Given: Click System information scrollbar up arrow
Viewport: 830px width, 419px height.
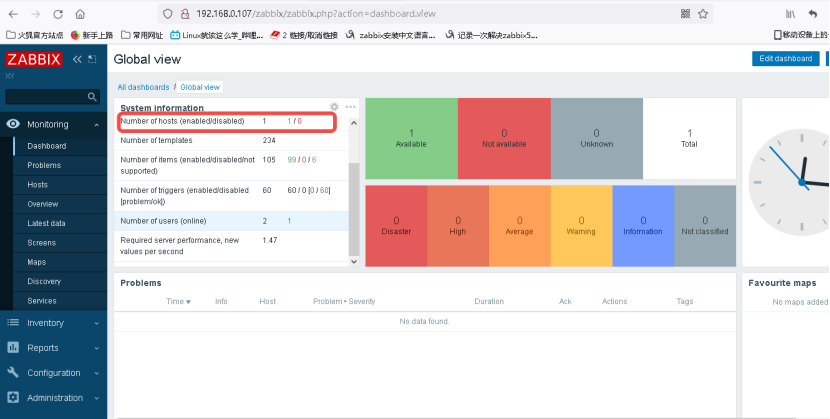Looking at the screenshot, I should pos(354,123).
